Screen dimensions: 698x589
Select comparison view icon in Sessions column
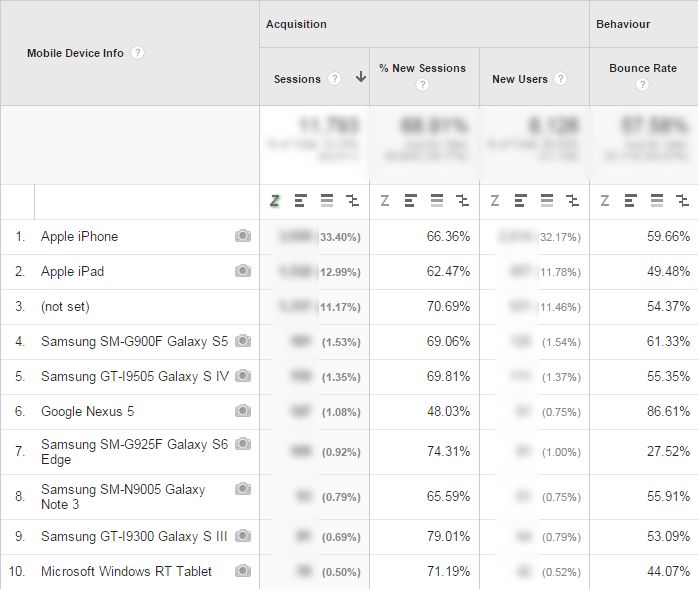point(353,201)
